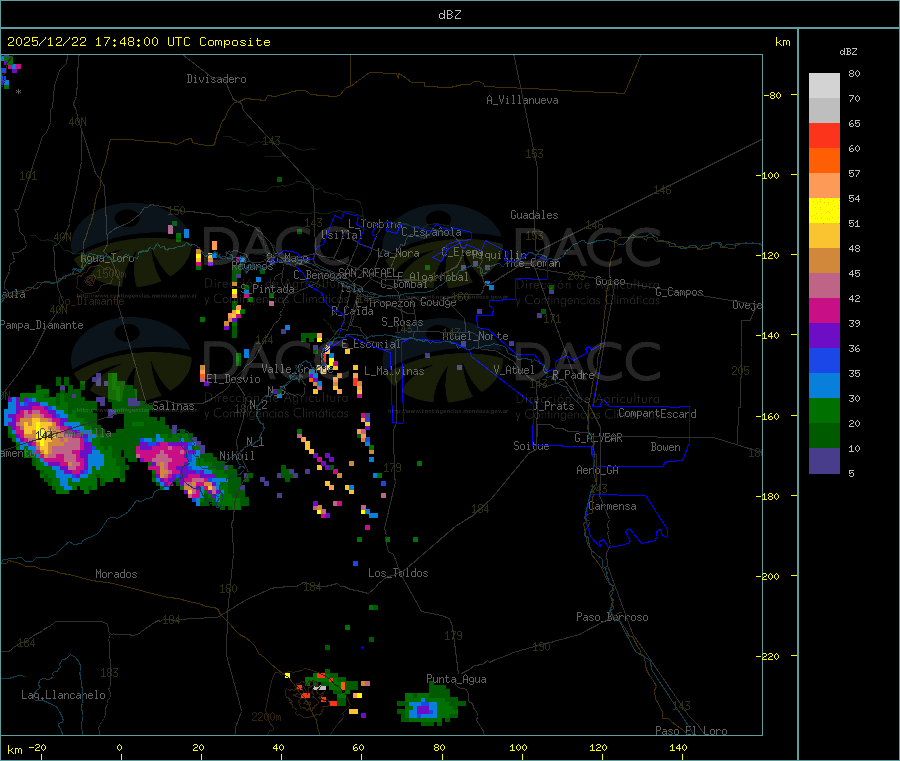Click the Pampa_Diamante label
This screenshot has height=761, width=900.
pyautogui.click(x=42, y=325)
